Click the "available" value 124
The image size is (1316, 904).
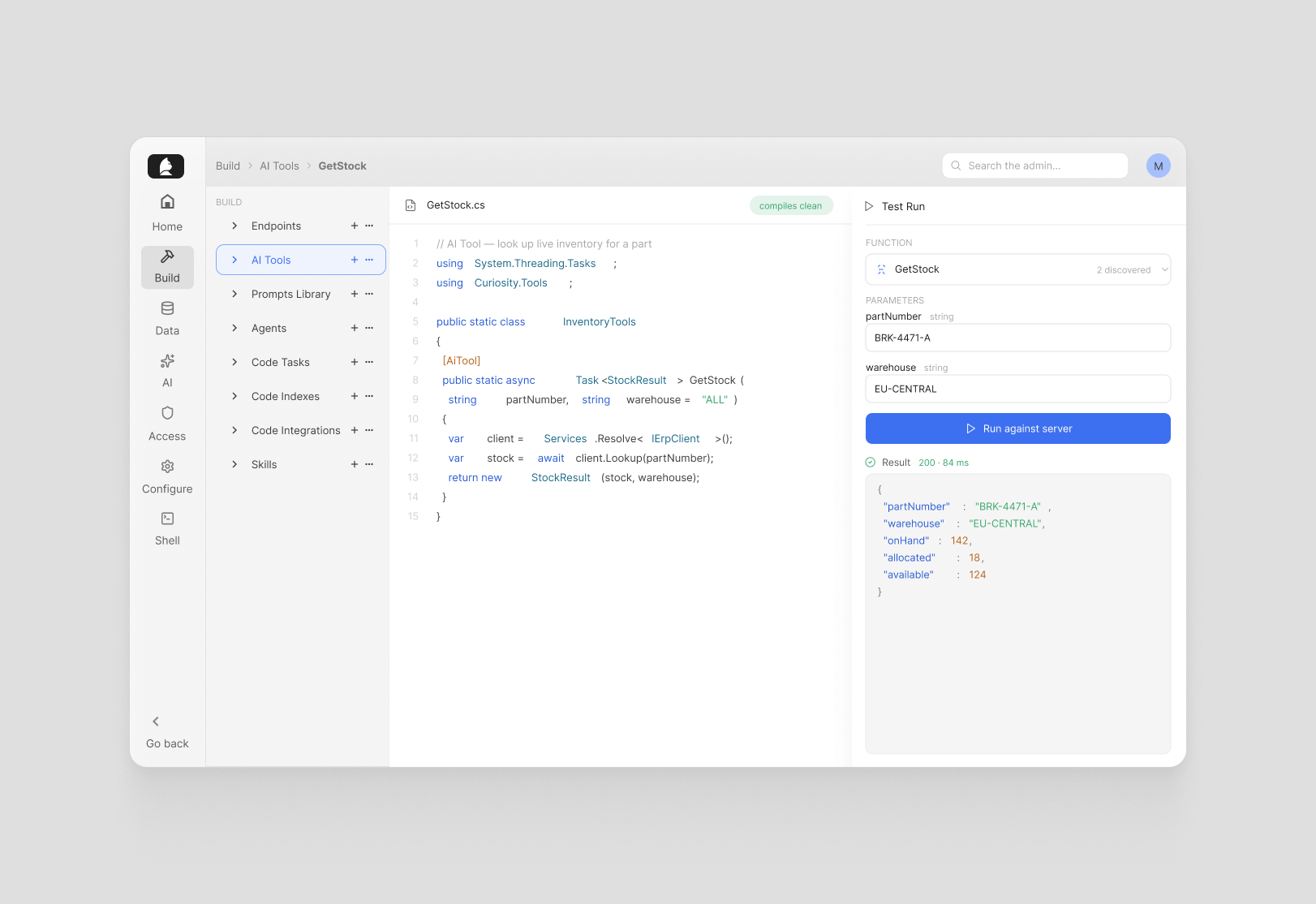coord(978,575)
